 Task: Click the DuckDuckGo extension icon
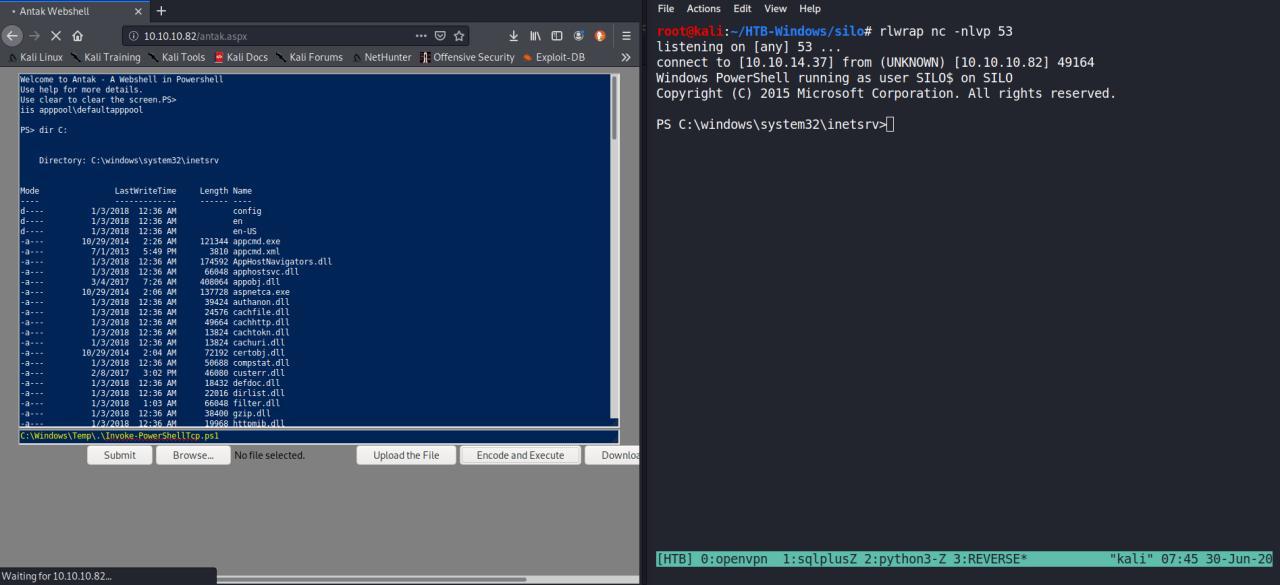[600, 36]
